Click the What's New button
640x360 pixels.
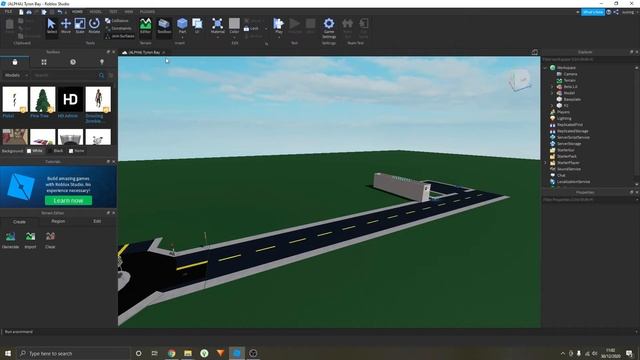(593, 12)
